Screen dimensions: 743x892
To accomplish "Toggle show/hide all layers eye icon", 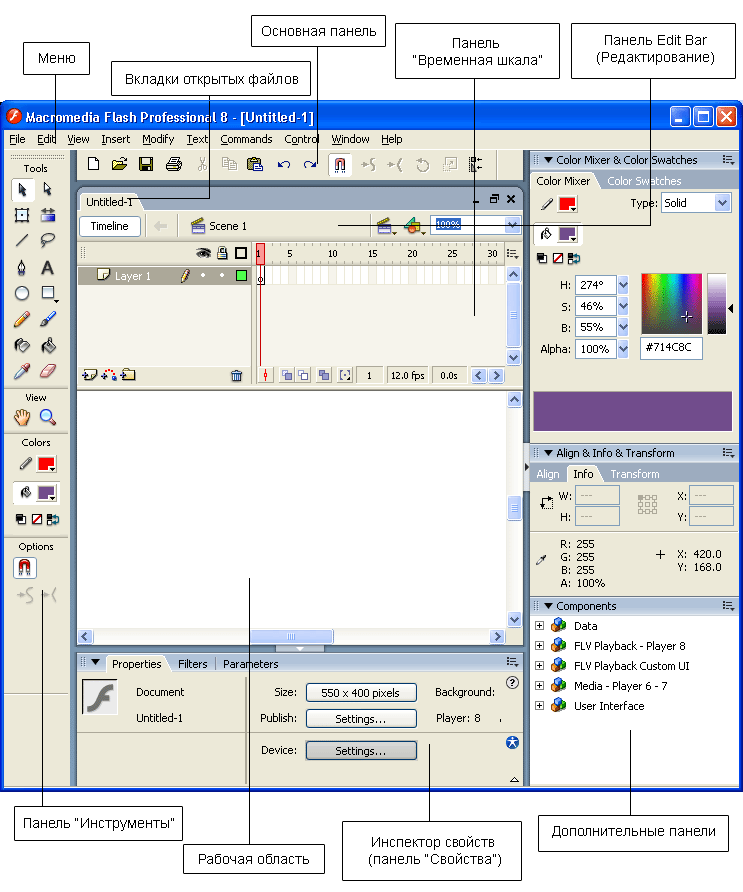I will pos(203,253).
